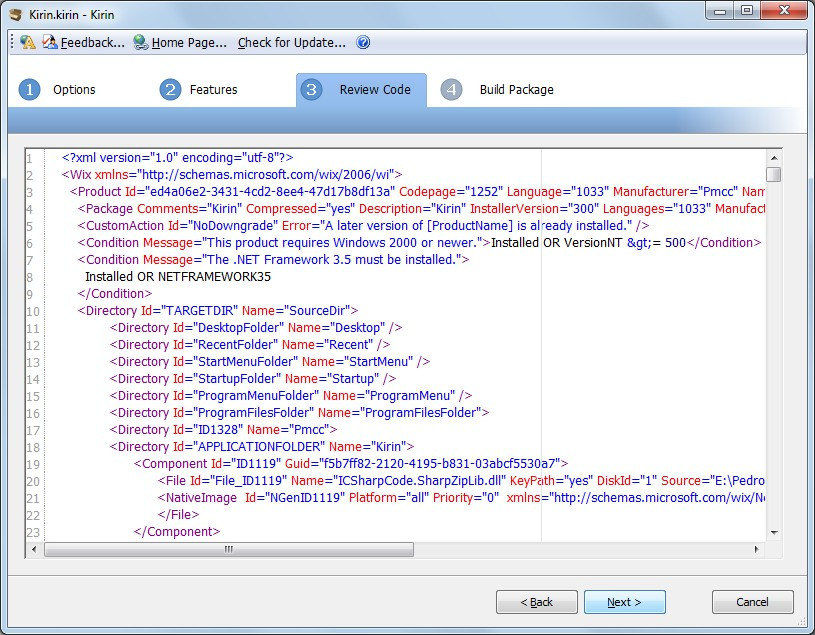Click the xml version declaration line

[178, 157]
